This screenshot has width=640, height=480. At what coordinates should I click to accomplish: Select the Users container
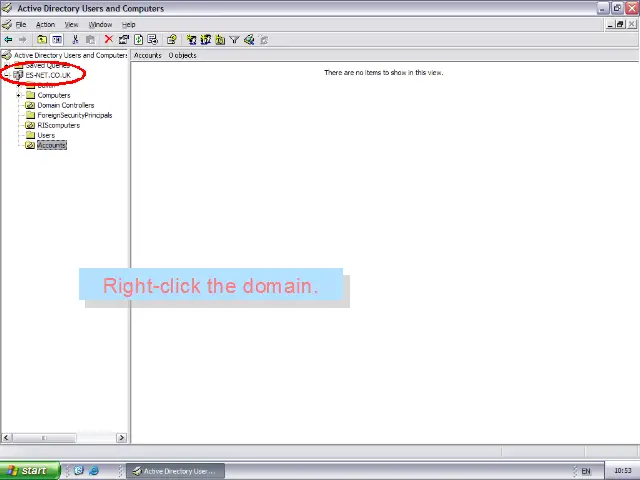(x=46, y=135)
